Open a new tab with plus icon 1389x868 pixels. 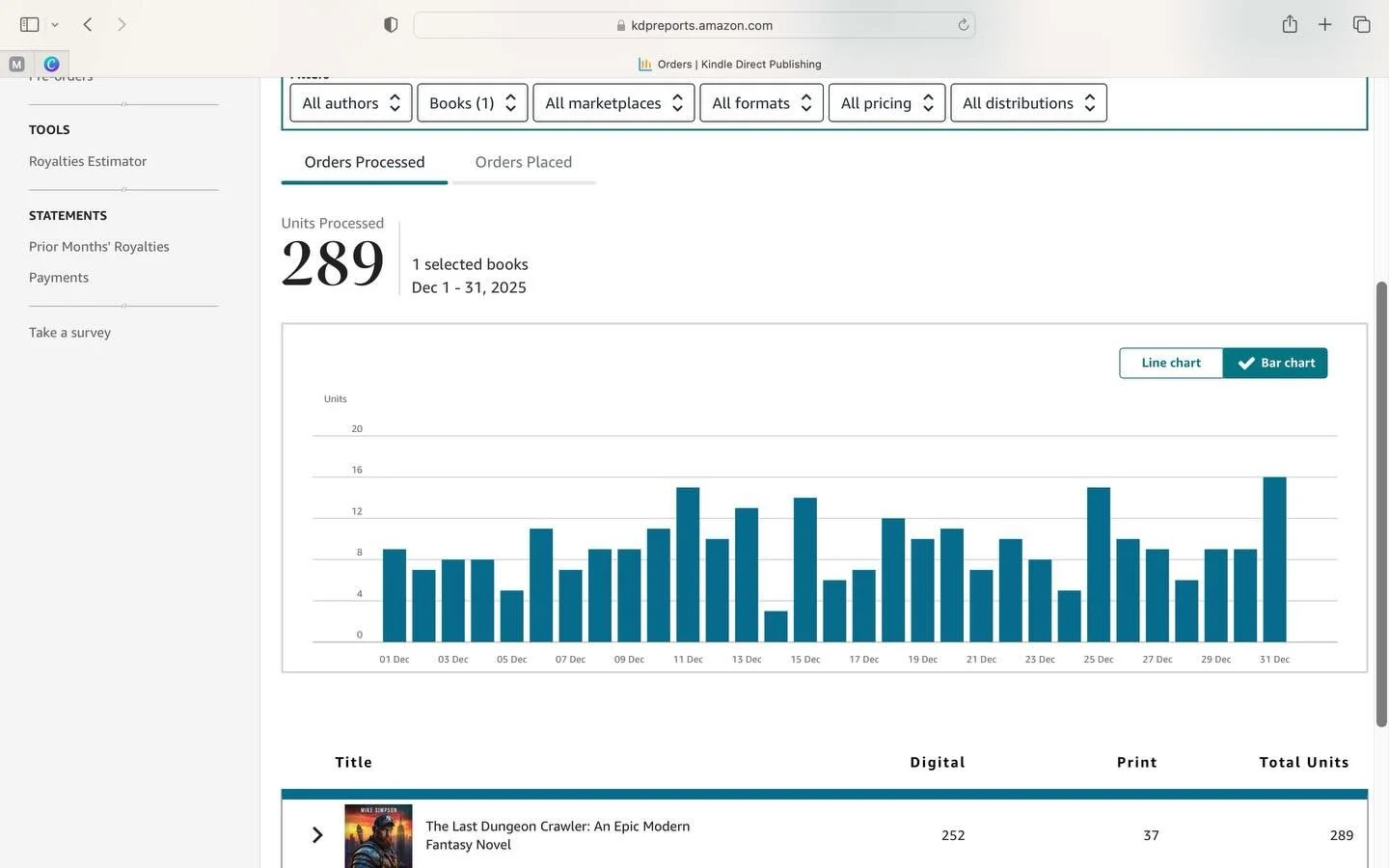point(1325,24)
